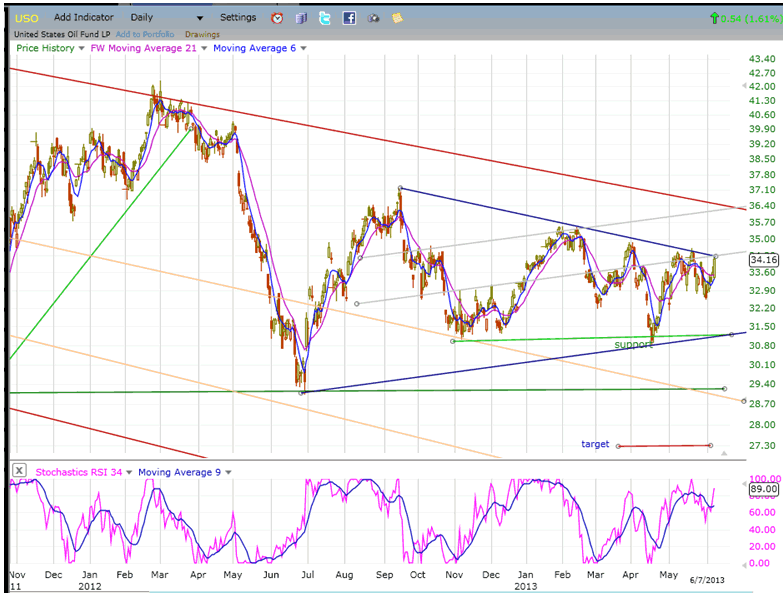Click the stacked pages icon in toolbar
This screenshot has height=597, width=783.
[x=301, y=18]
